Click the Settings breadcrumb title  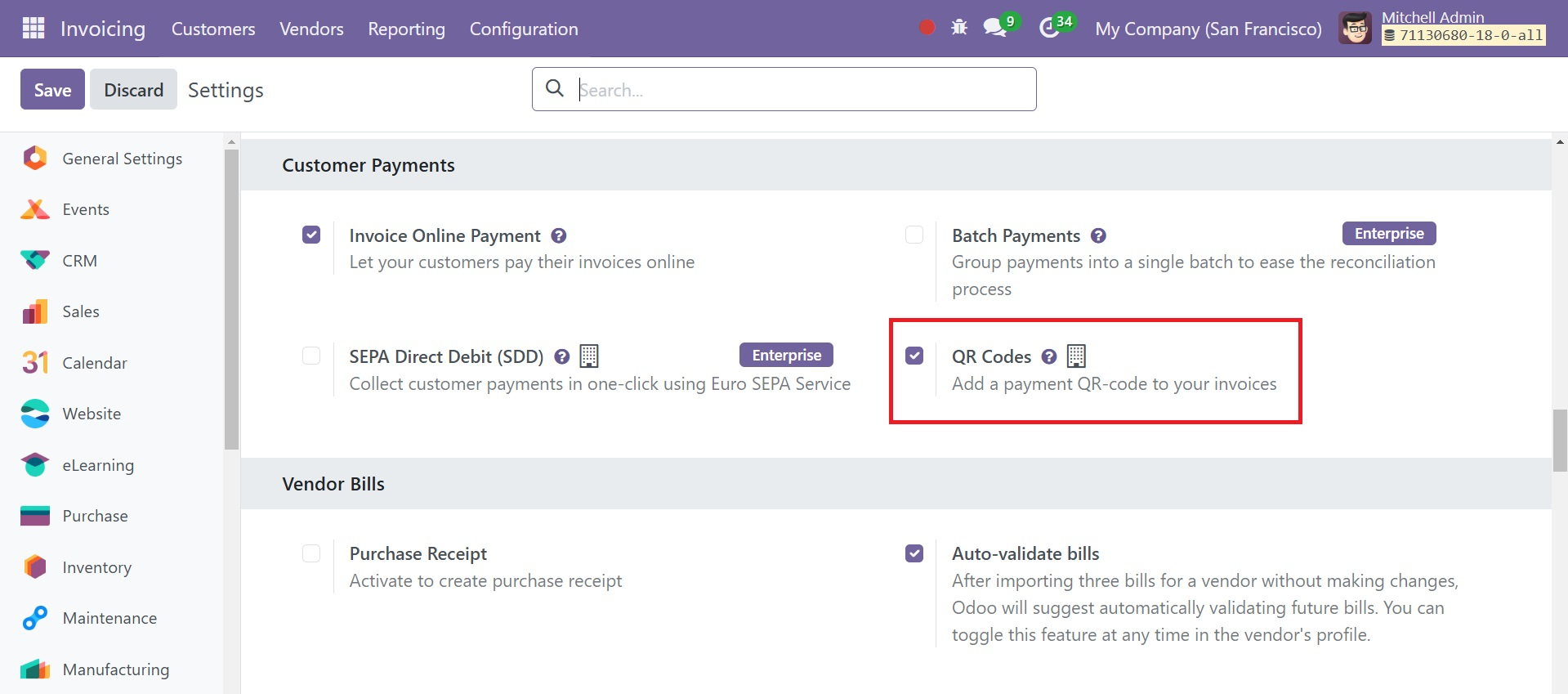pyautogui.click(x=226, y=90)
